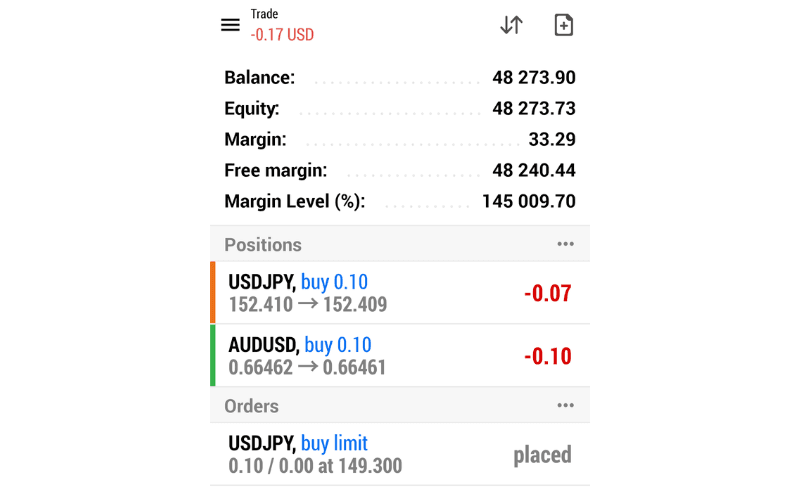Image resolution: width=800 pixels, height=500 pixels.
Task: Click the Orders section header
Action: coord(251,406)
